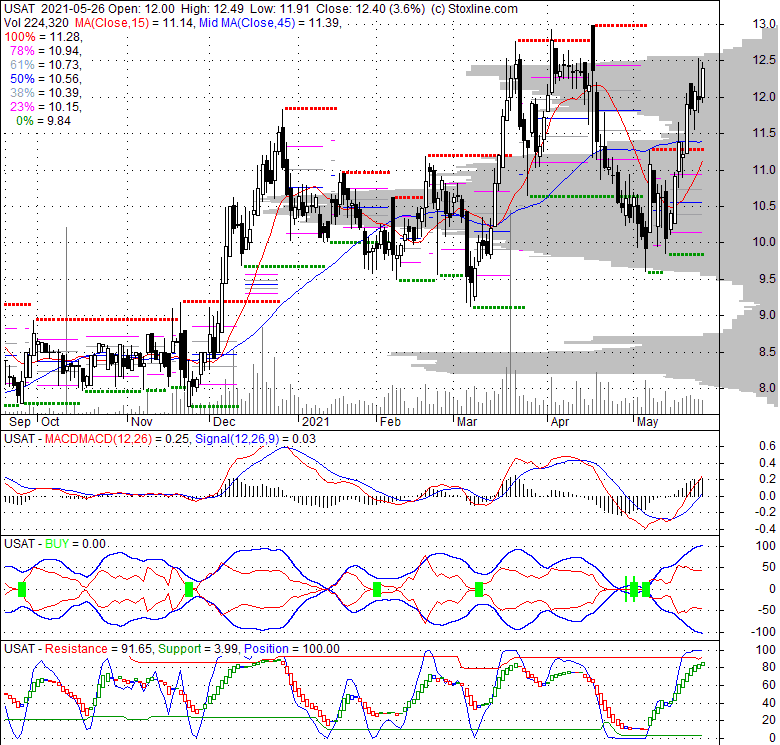The width and height of the screenshot is (780, 745).
Task: Click the 13.0 price axis label
Action: click(765, 24)
